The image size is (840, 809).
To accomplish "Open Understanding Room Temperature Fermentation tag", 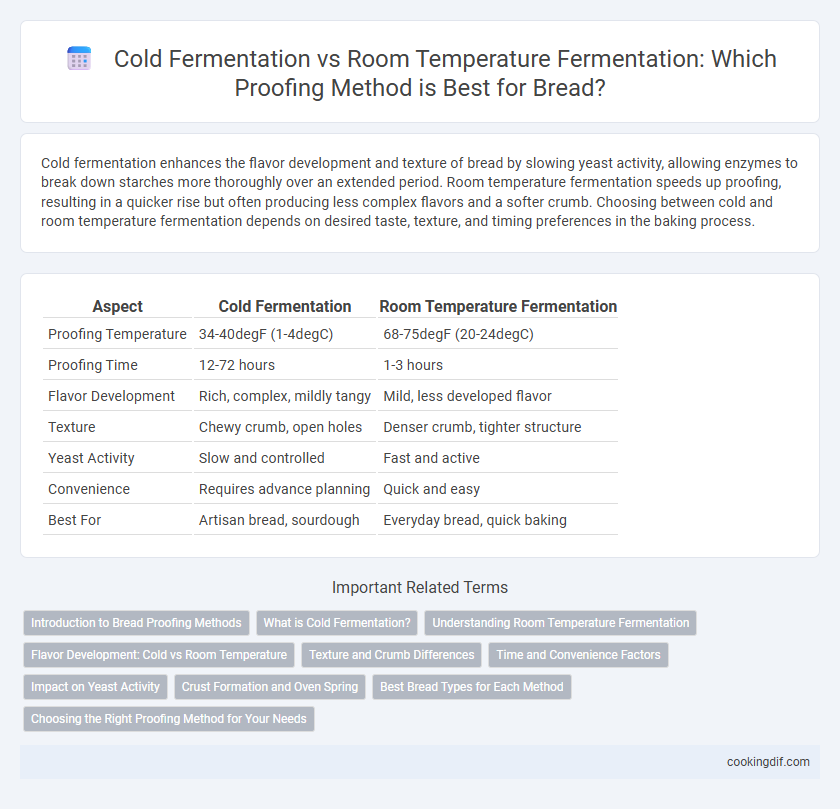I will click(x=560, y=623).
